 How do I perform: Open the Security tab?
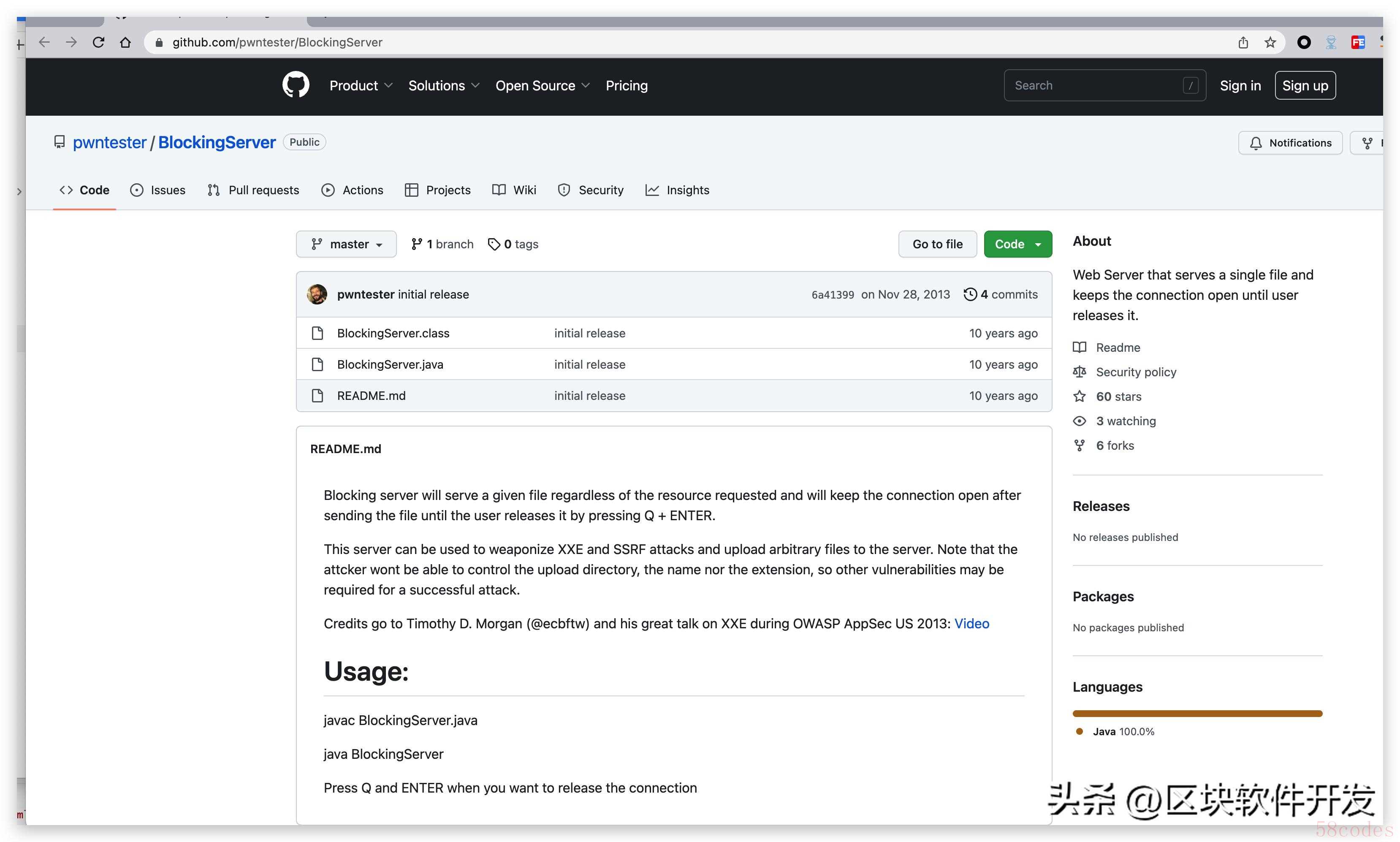(x=591, y=190)
